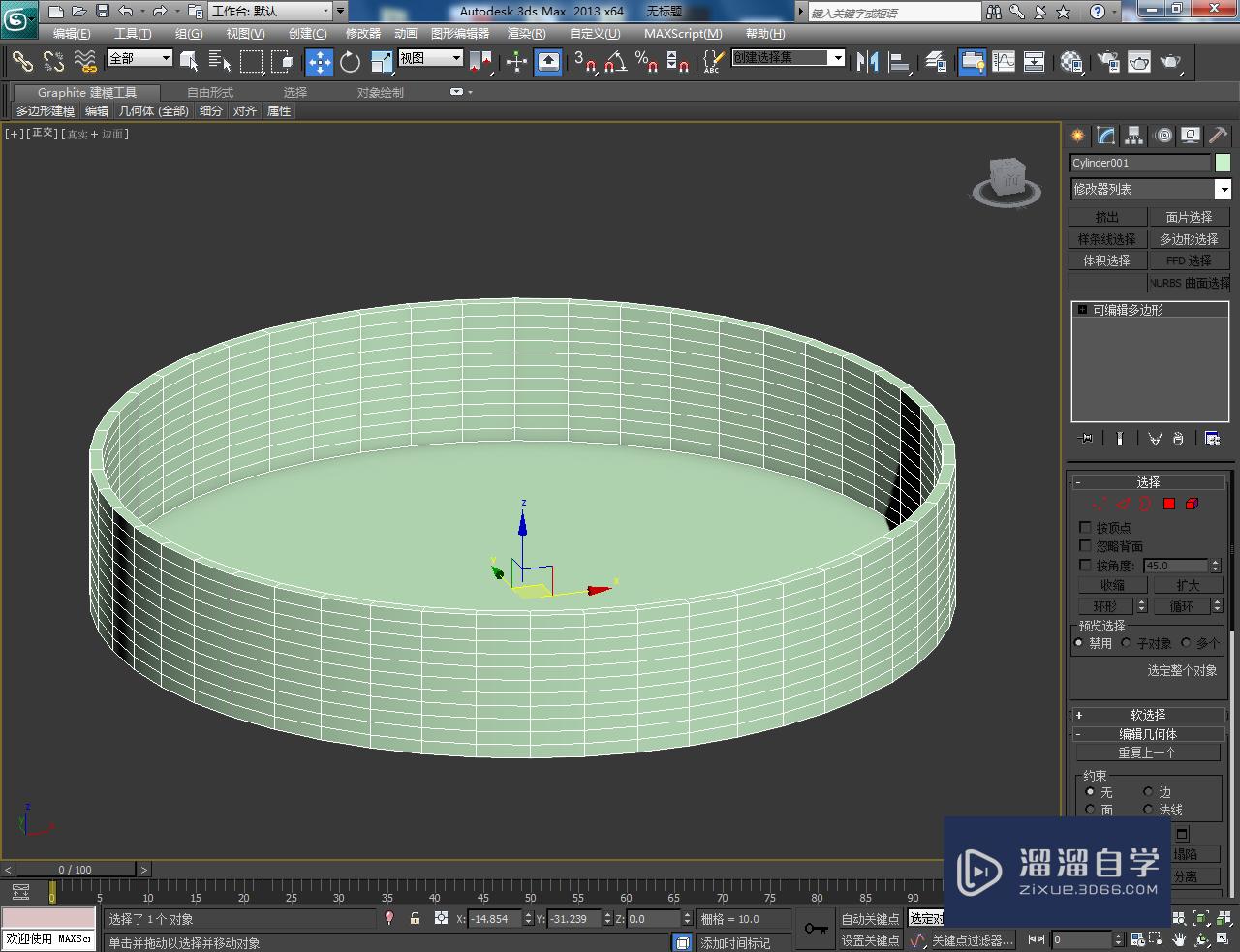Click the Configure Modifier Sets icon

[1212, 439]
